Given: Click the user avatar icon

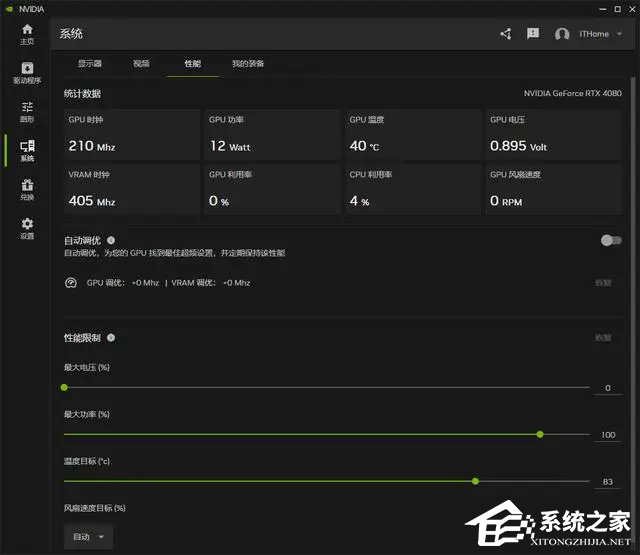Looking at the screenshot, I should coord(562,34).
